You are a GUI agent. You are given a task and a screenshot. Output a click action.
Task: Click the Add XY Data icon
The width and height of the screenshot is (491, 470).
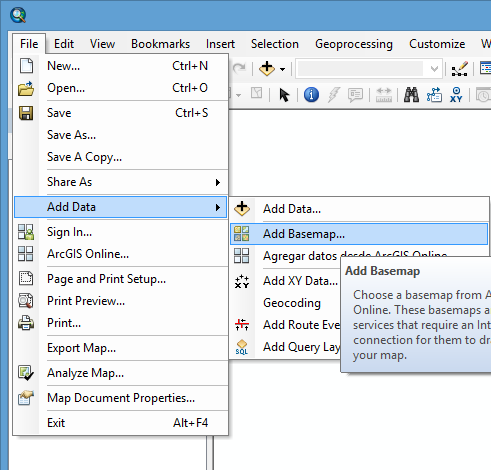click(x=242, y=281)
